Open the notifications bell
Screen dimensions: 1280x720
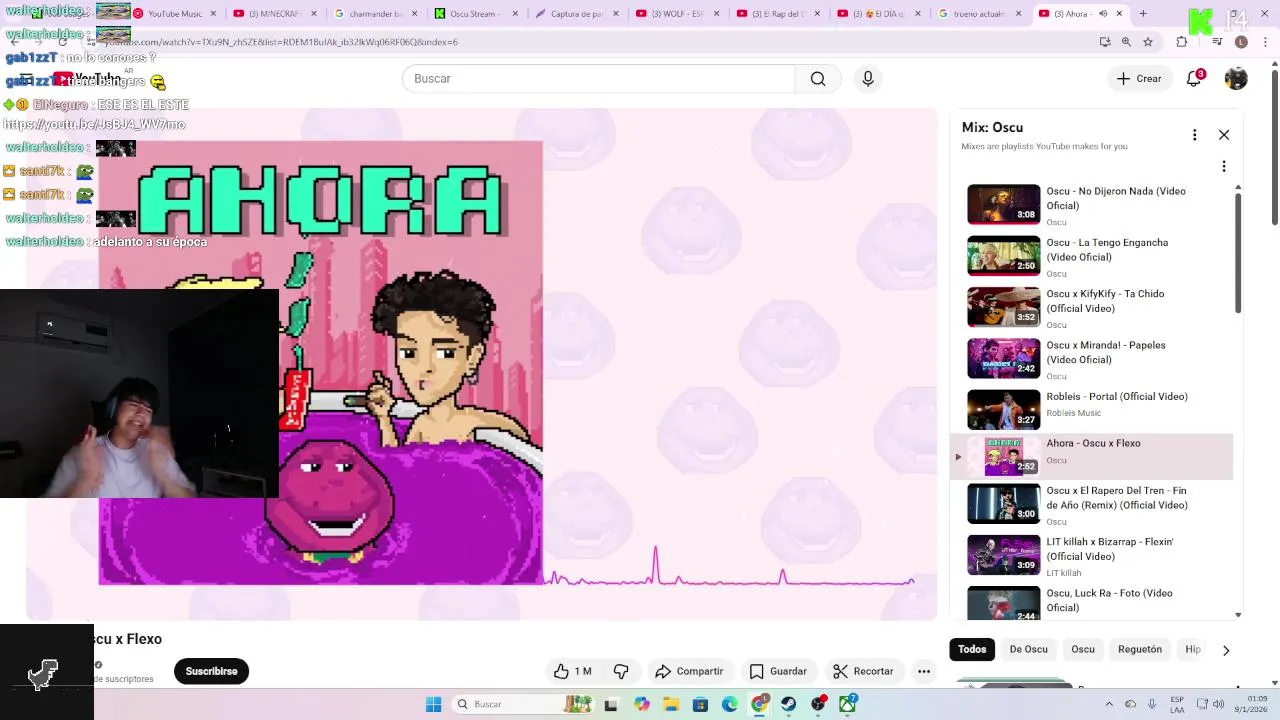pyautogui.click(x=1194, y=79)
